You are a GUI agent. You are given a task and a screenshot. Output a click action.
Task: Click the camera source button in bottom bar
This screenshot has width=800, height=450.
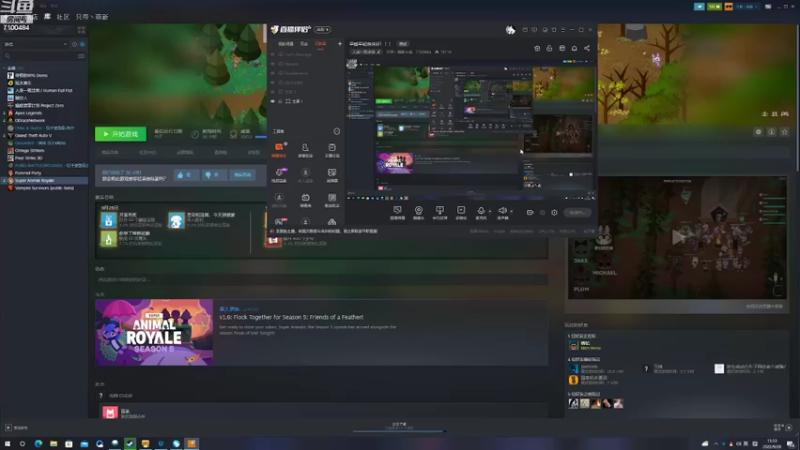418,213
